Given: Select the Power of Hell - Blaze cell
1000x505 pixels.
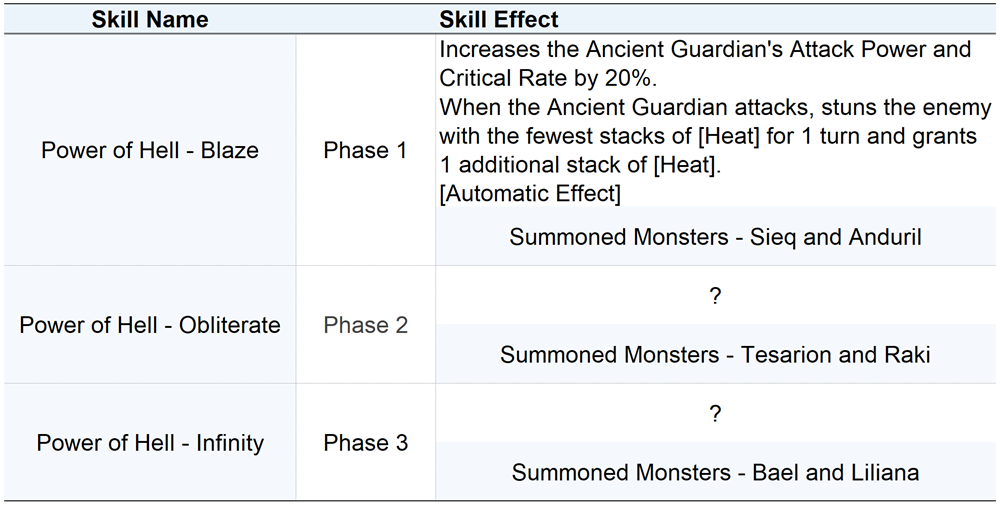Looking at the screenshot, I should (x=150, y=151).
